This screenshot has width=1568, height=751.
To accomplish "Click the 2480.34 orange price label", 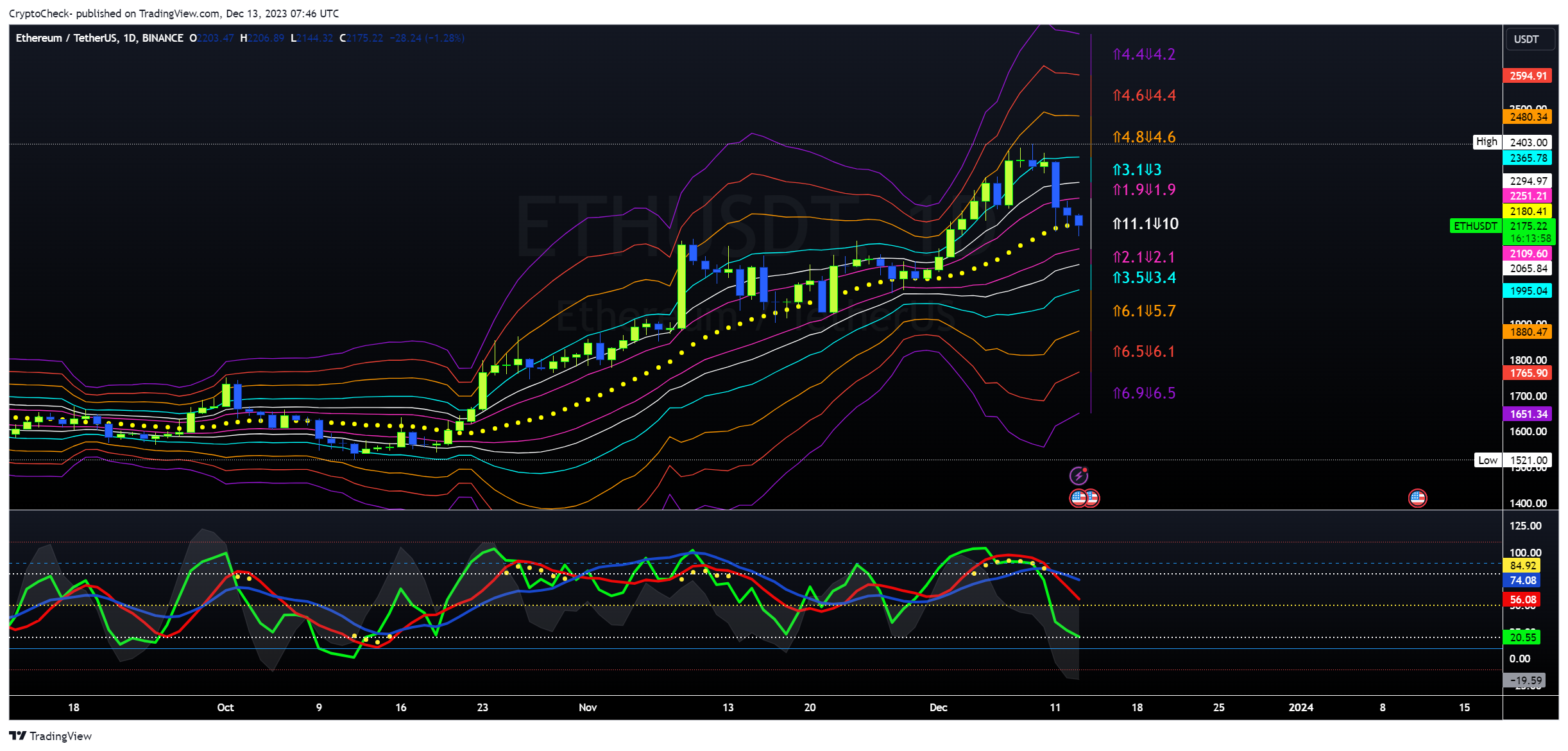I will point(1528,117).
